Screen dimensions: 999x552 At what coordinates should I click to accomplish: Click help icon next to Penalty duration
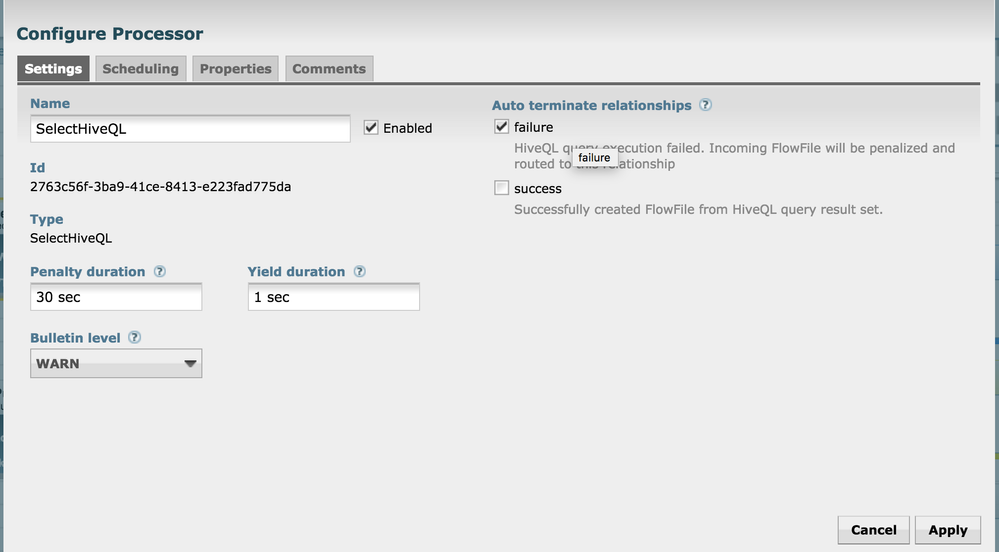(160, 272)
